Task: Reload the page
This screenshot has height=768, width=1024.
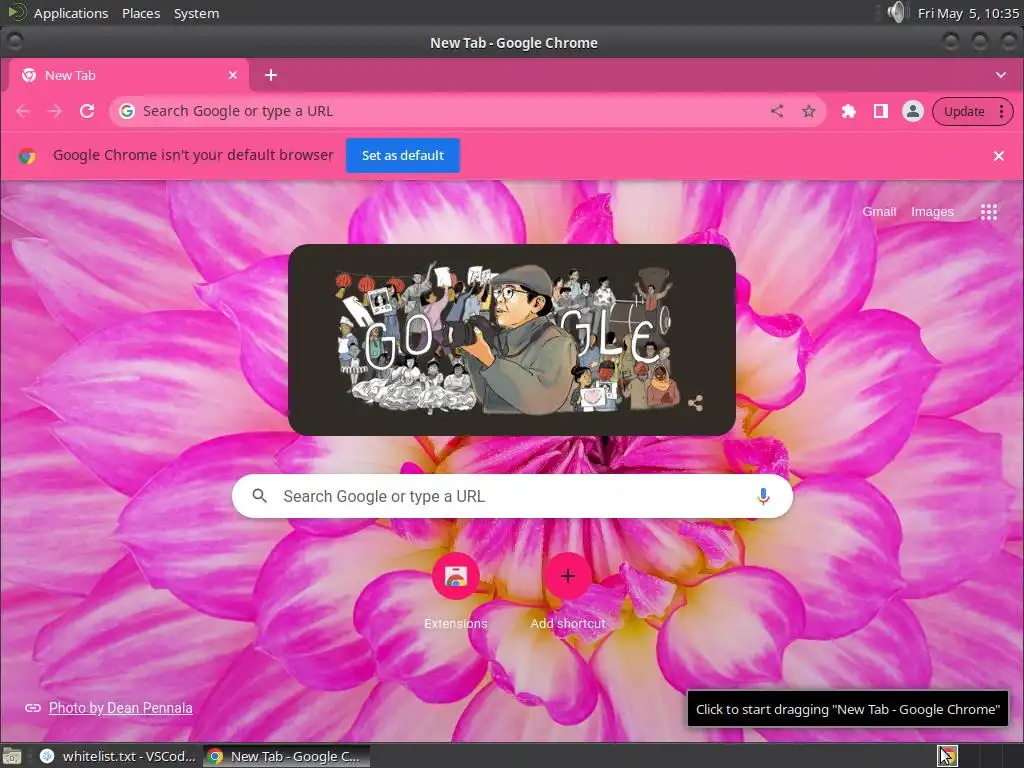Action: [87, 111]
